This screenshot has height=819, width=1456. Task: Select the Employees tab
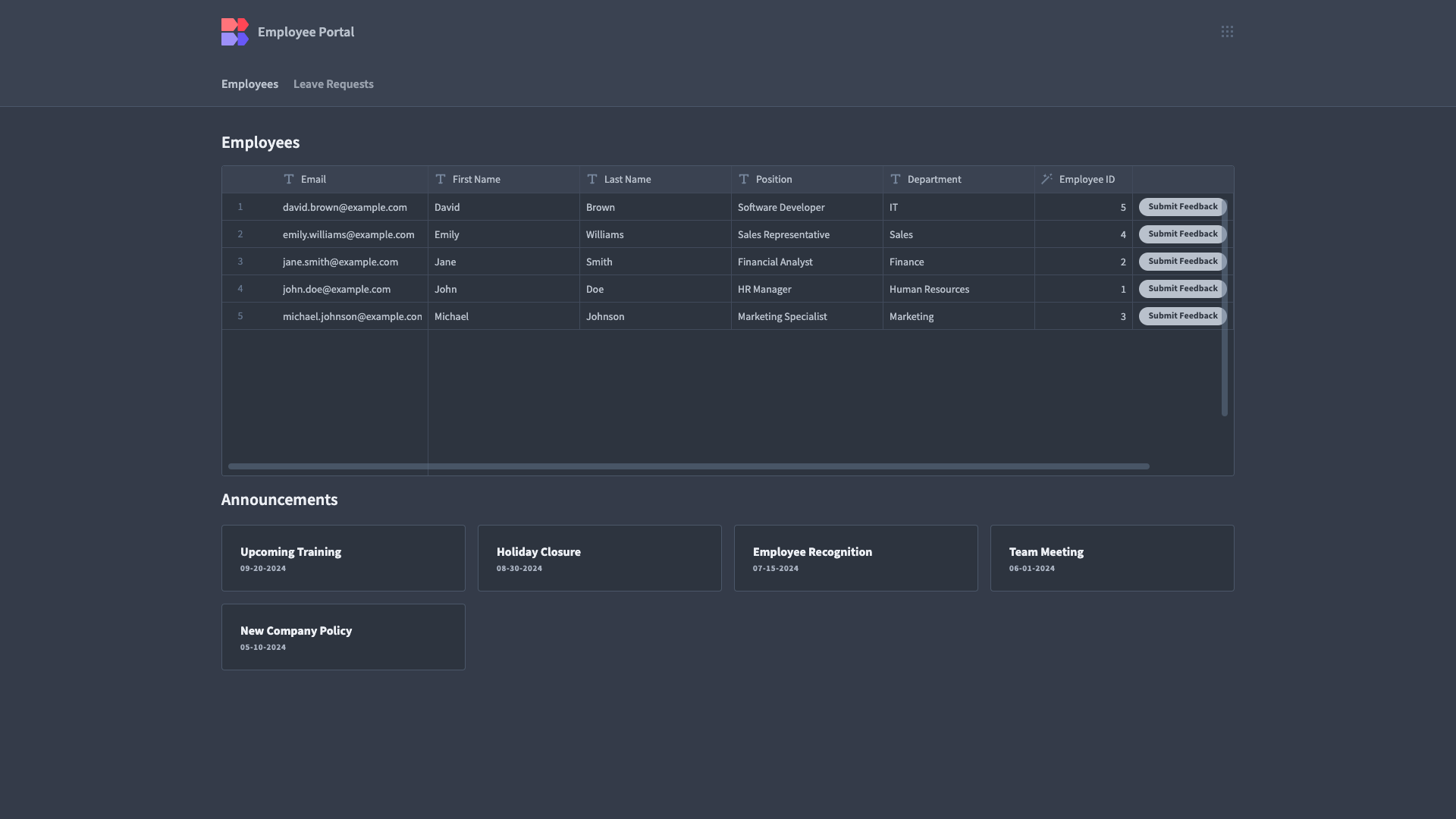(x=249, y=84)
